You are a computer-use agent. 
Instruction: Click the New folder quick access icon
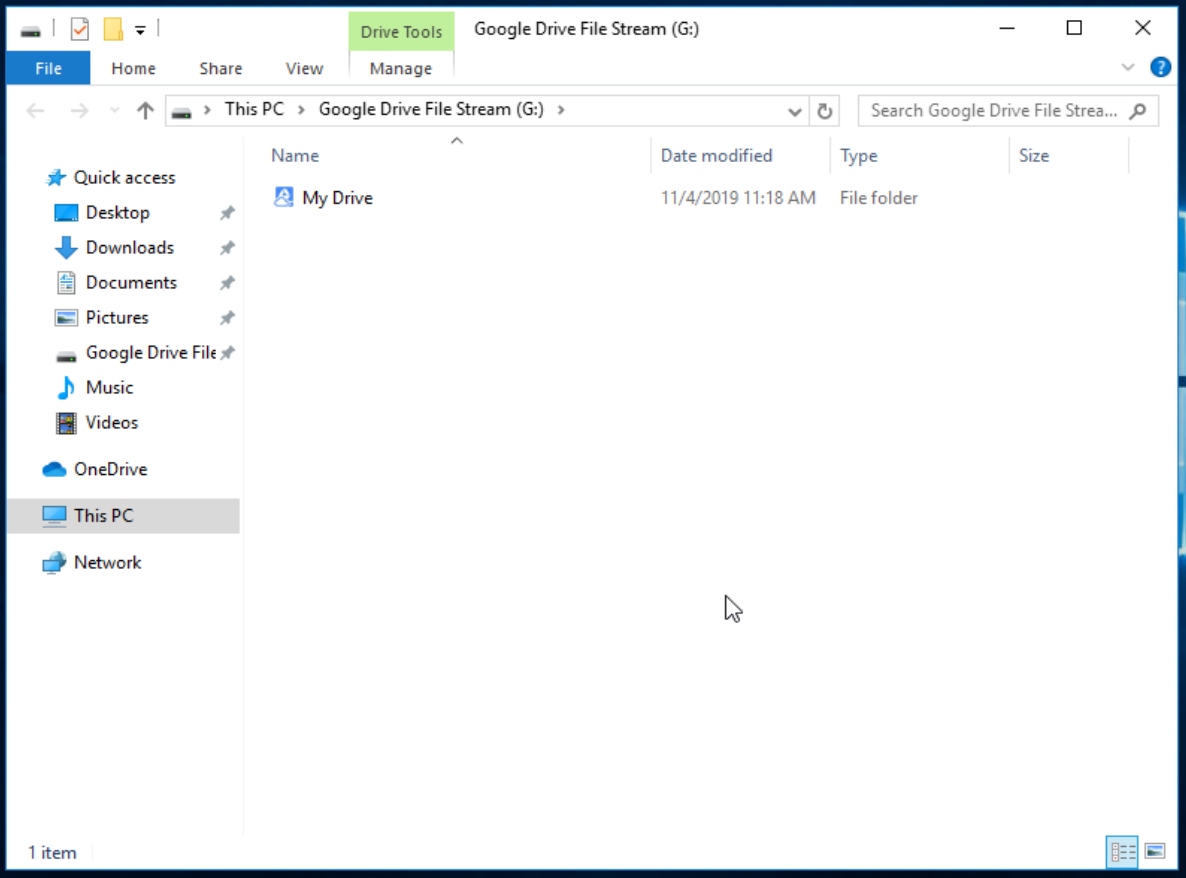coord(113,29)
